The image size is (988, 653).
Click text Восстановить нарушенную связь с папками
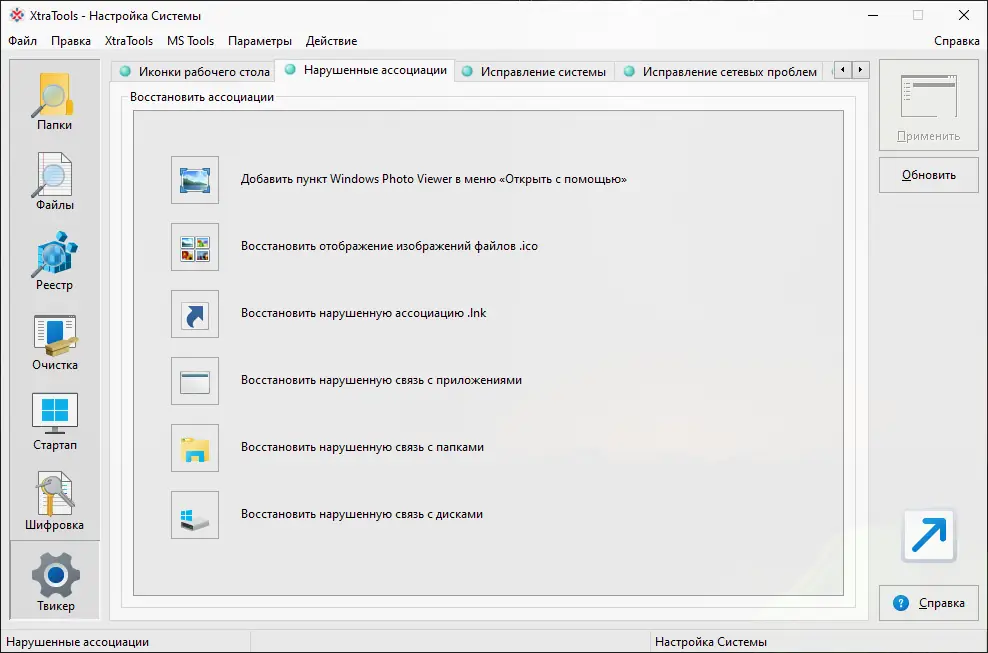click(362, 447)
